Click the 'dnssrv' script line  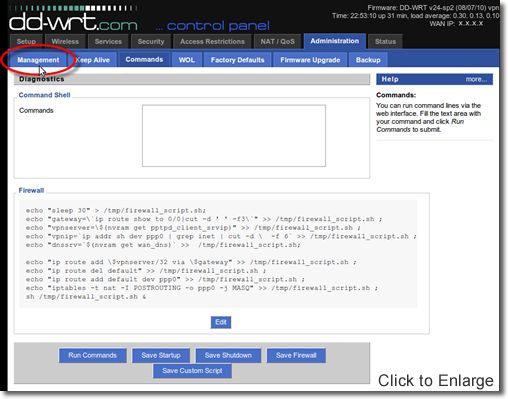point(163,245)
